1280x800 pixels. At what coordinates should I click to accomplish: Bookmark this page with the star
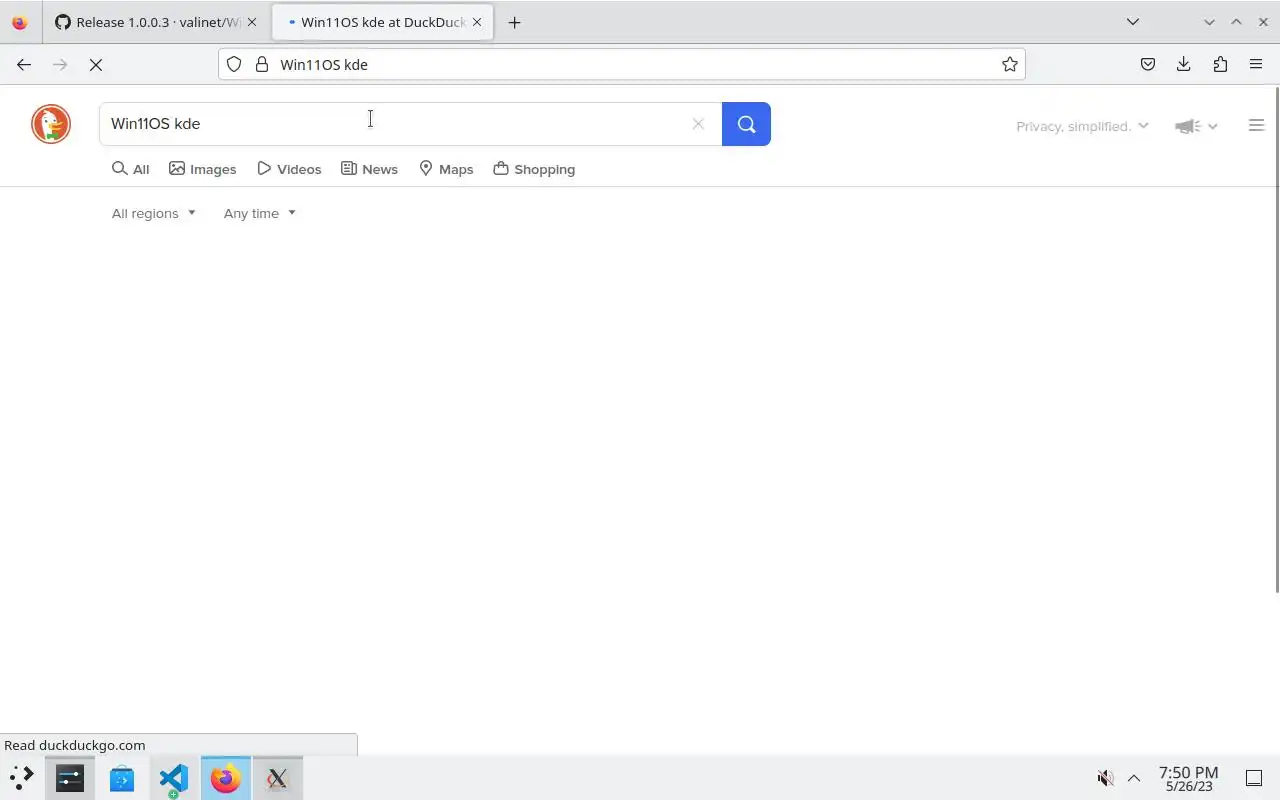(x=1010, y=64)
